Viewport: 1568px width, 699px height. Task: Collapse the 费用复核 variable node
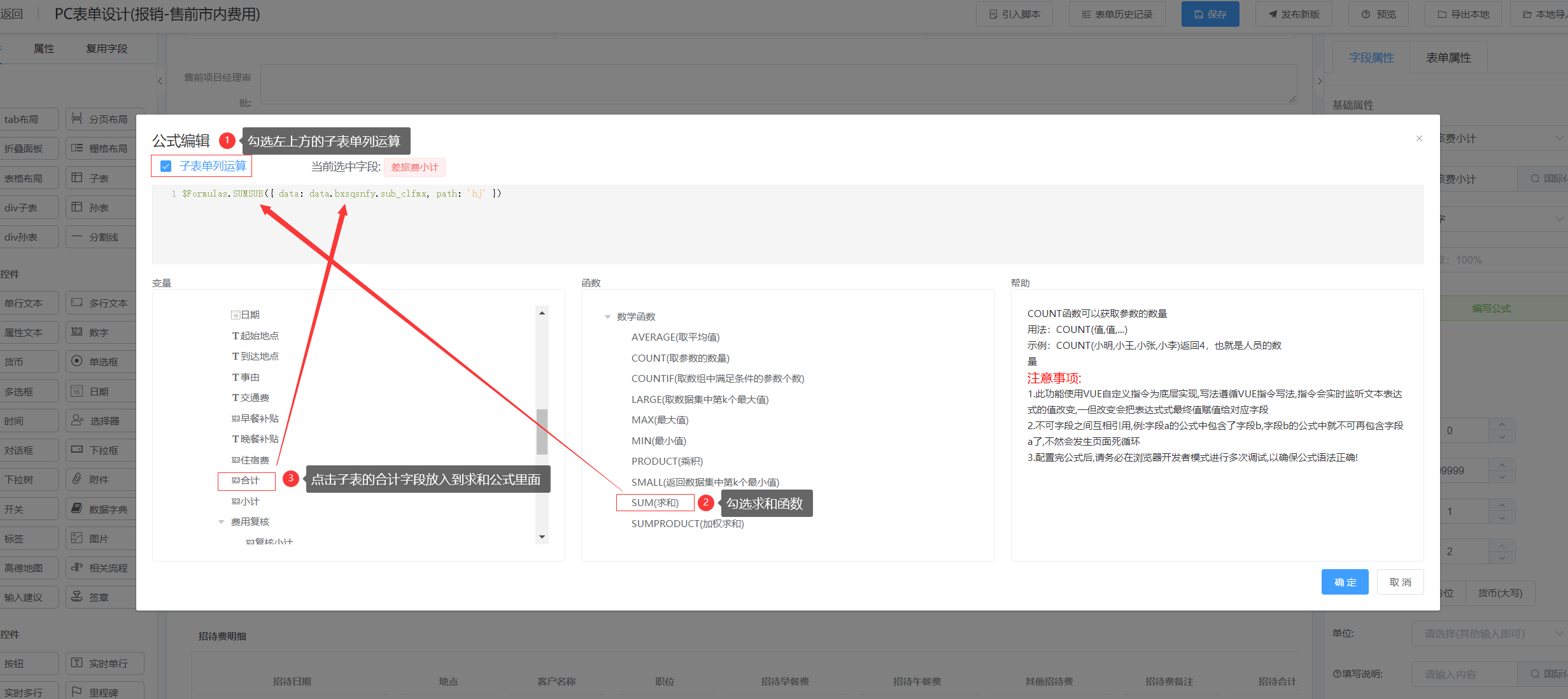[x=222, y=522]
